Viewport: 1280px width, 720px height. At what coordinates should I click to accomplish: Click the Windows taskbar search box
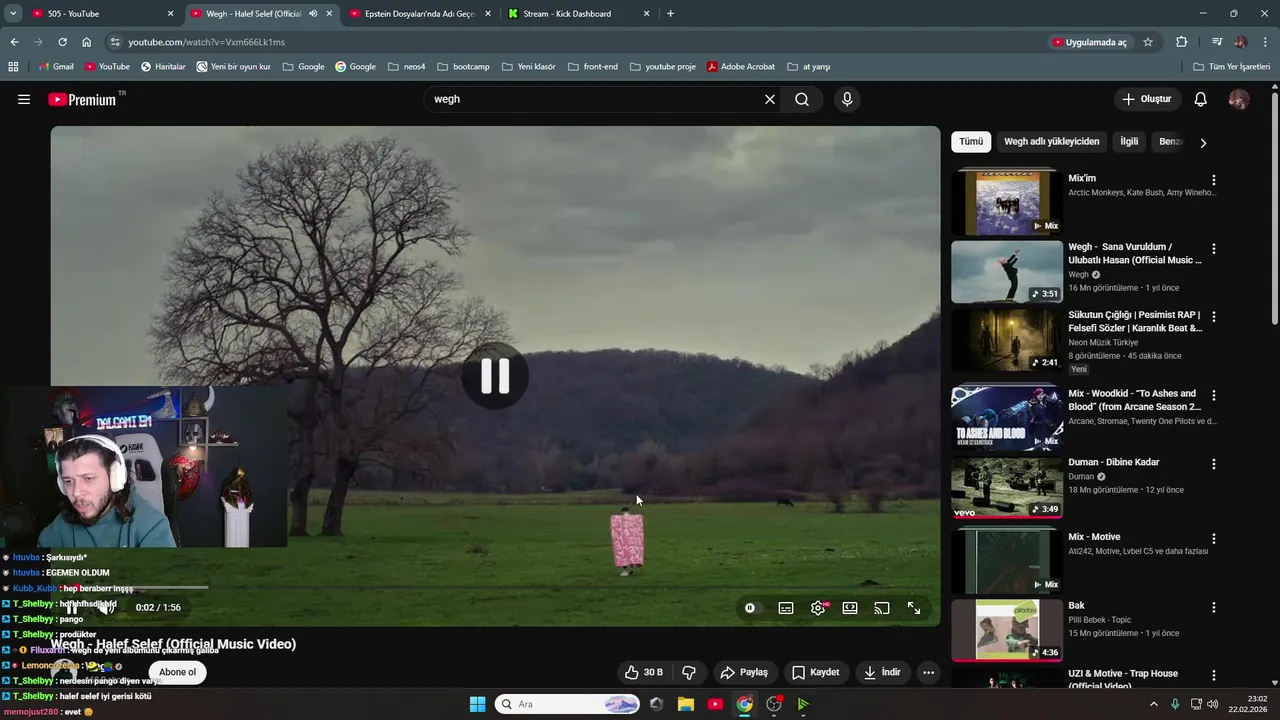568,704
